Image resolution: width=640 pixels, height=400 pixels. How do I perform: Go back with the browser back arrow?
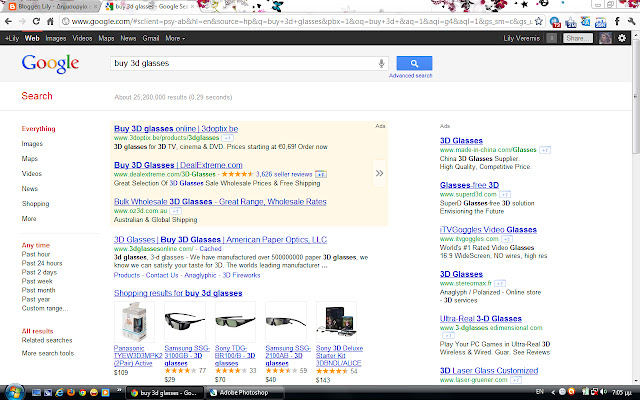[x=8, y=21]
